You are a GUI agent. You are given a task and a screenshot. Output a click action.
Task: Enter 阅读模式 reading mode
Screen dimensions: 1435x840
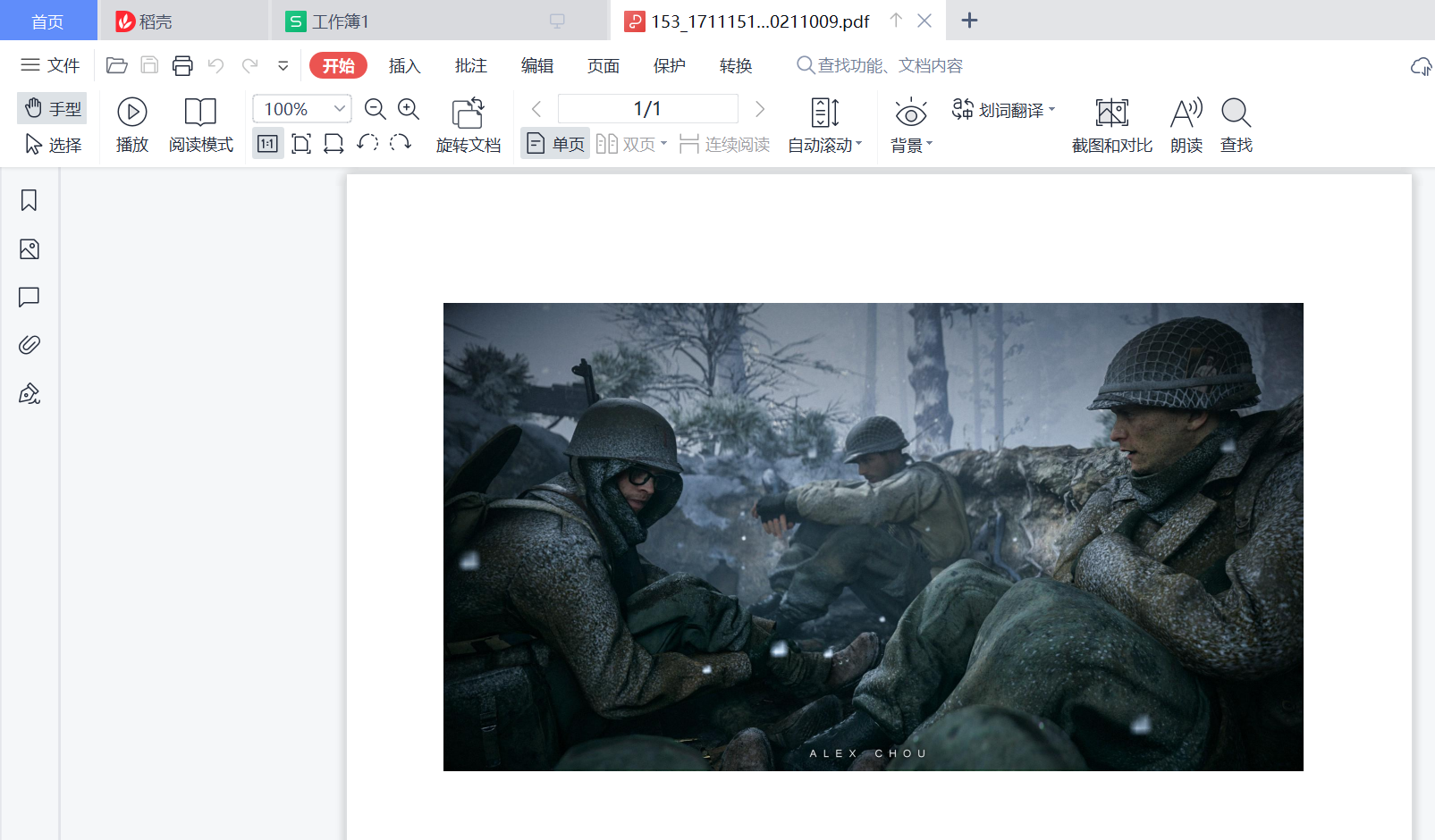(x=200, y=125)
